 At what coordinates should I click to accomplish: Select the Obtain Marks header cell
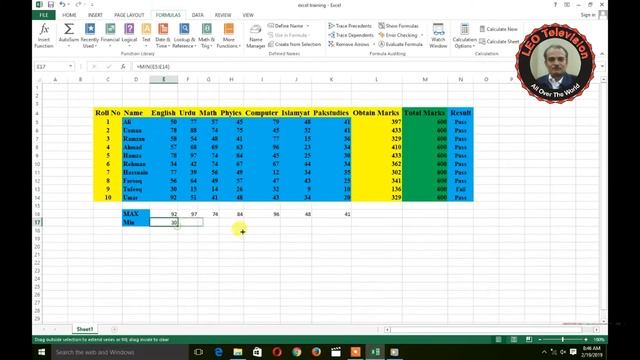pyautogui.click(x=376, y=113)
